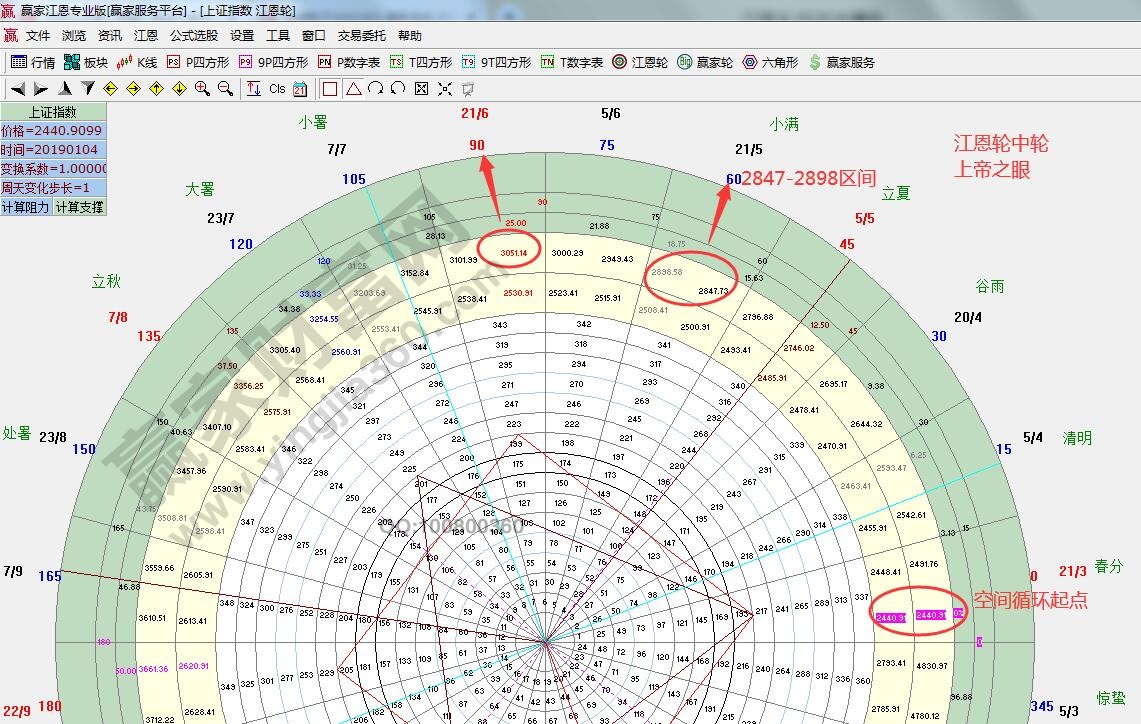Viewport: 1141px width, 724px height.
Task: Open the 21 calendar icon tool
Action: click(300, 88)
